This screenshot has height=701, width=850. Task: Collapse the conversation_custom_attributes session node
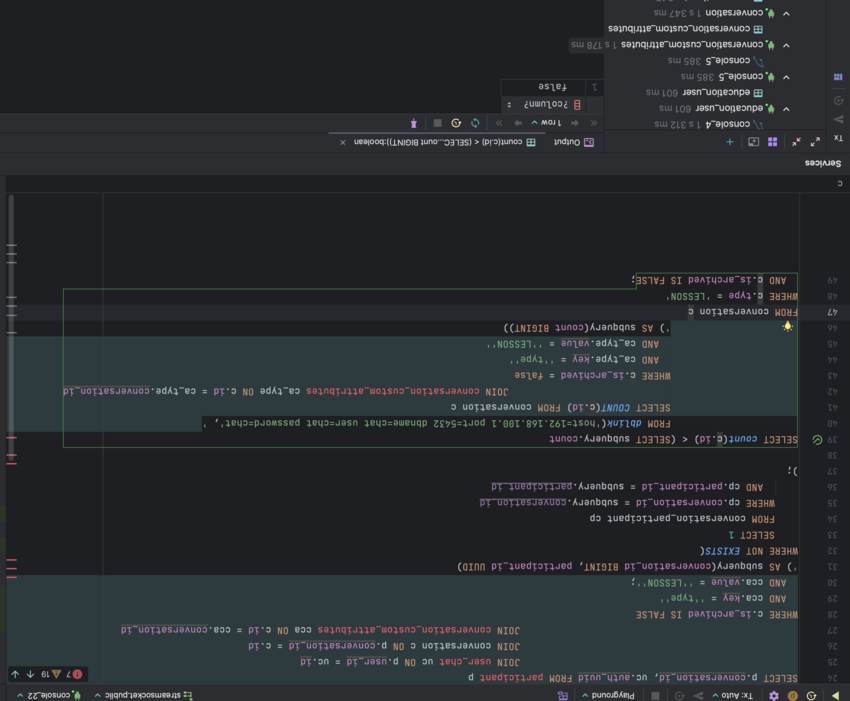coord(786,45)
